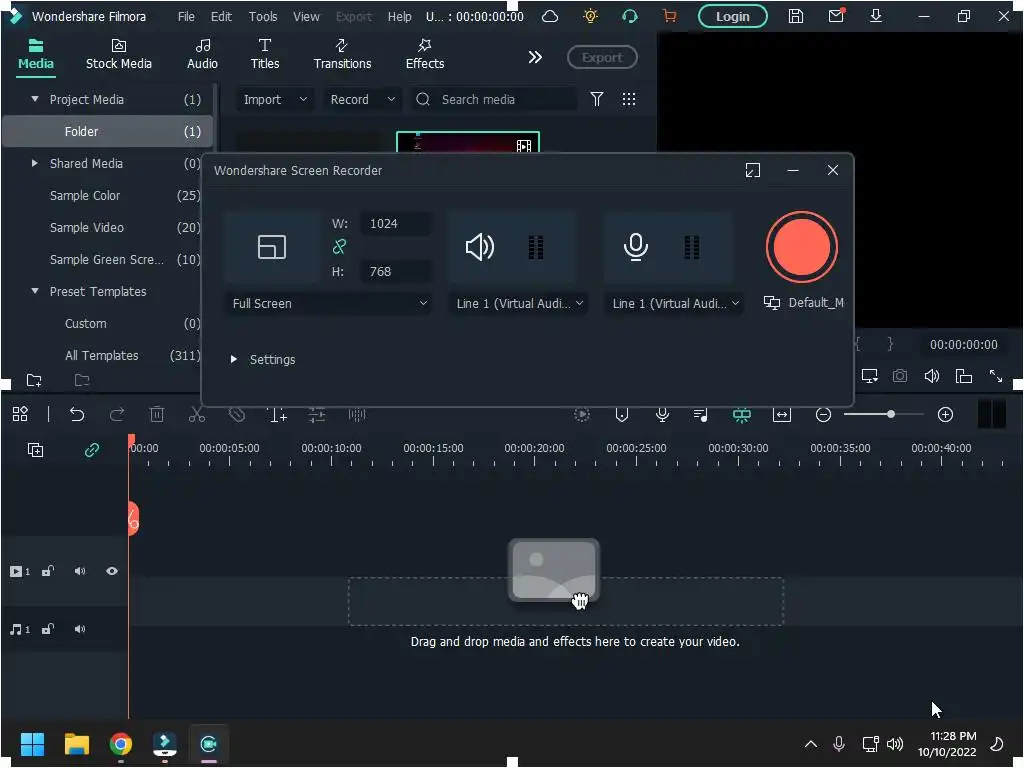The width and height of the screenshot is (1024, 768).
Task: Adjust the timeline zoom slider handle
Action: click(x=890, y=414)
